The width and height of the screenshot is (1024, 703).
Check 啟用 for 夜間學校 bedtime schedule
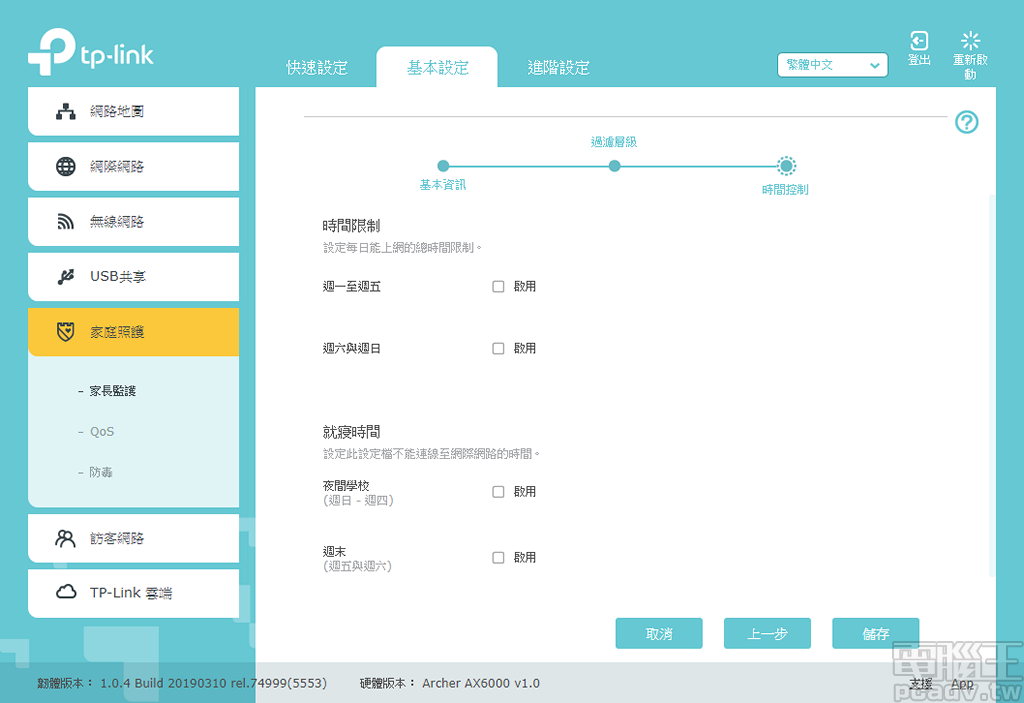tap(498, 491)
